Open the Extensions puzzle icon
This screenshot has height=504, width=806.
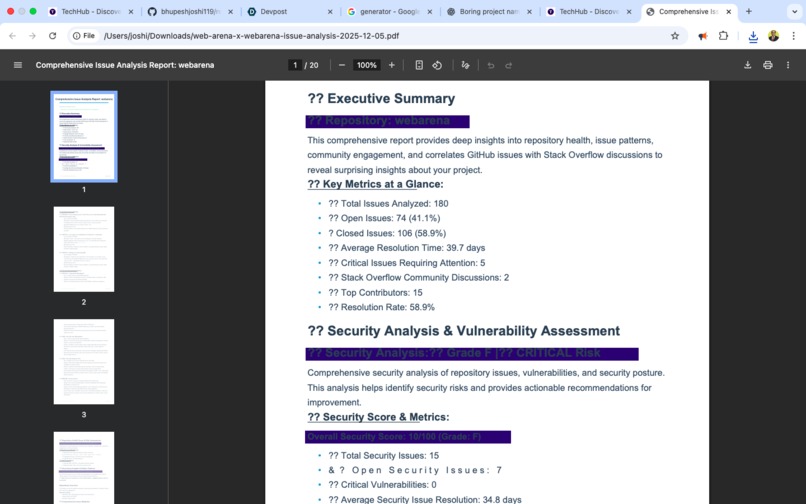point(723,36)
